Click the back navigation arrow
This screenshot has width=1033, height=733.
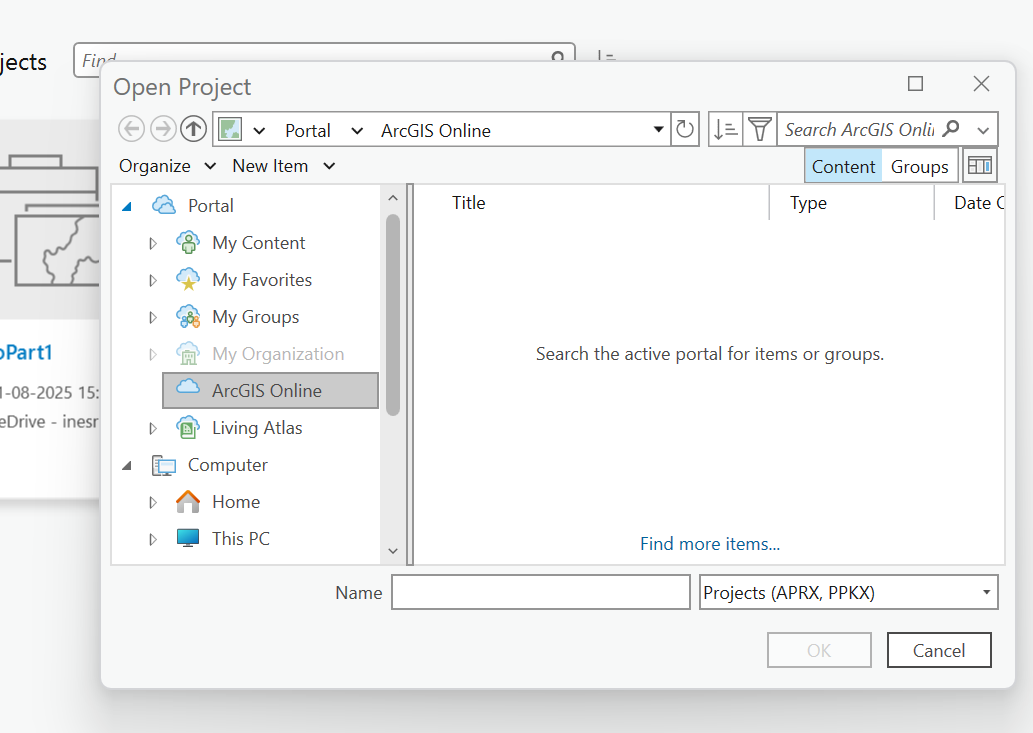[x=131, y=128]
